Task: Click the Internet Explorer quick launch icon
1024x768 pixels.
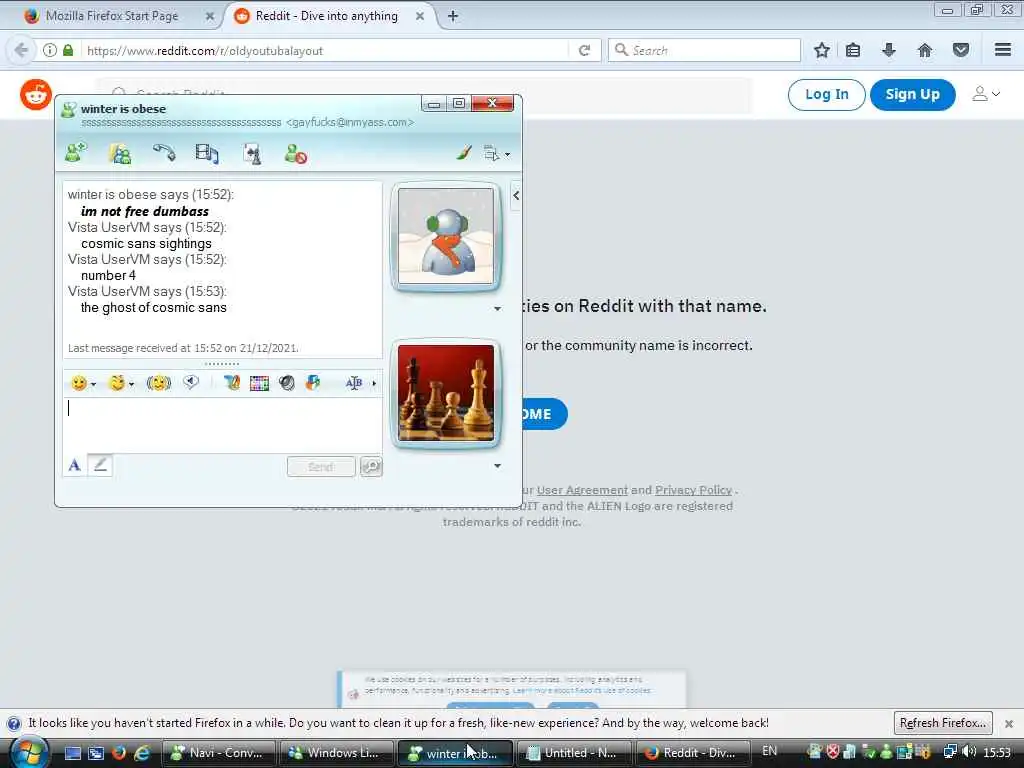Action: pyautogui.click(x=141, y=753)
